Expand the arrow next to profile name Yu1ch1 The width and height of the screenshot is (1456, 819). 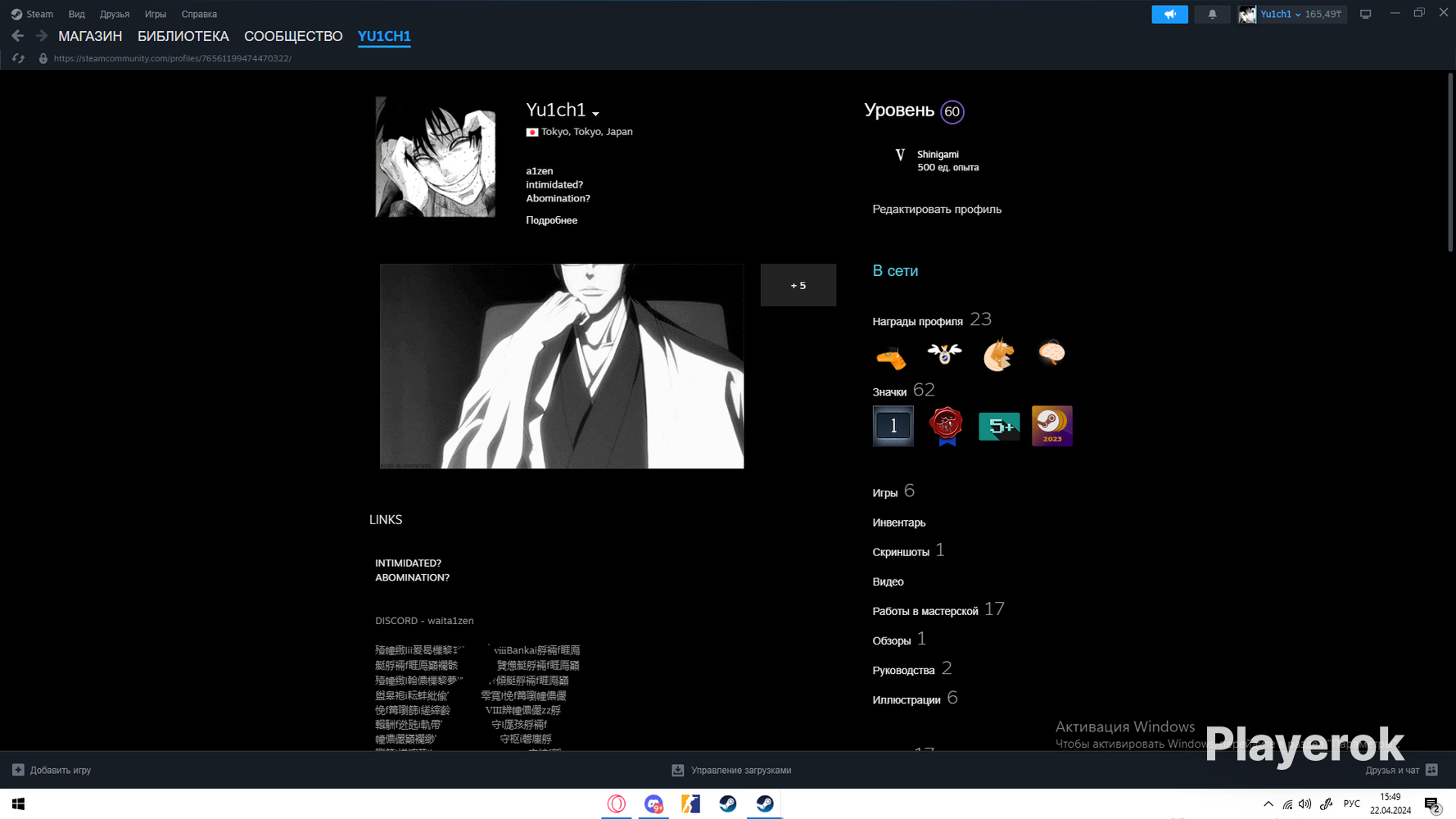[x=595, y=114]
